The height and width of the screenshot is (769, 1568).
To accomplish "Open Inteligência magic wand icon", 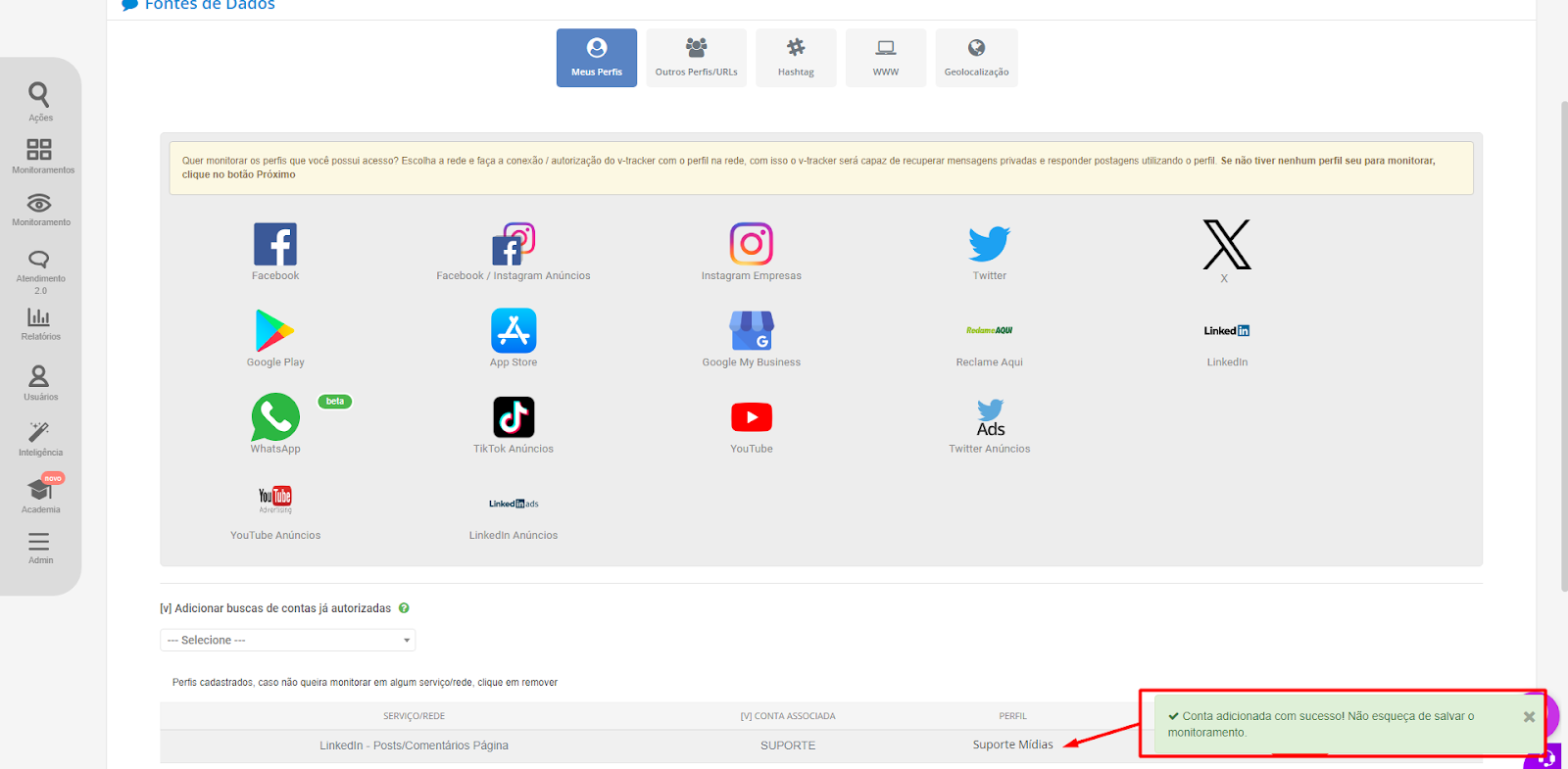I will (x=39, y=432).
